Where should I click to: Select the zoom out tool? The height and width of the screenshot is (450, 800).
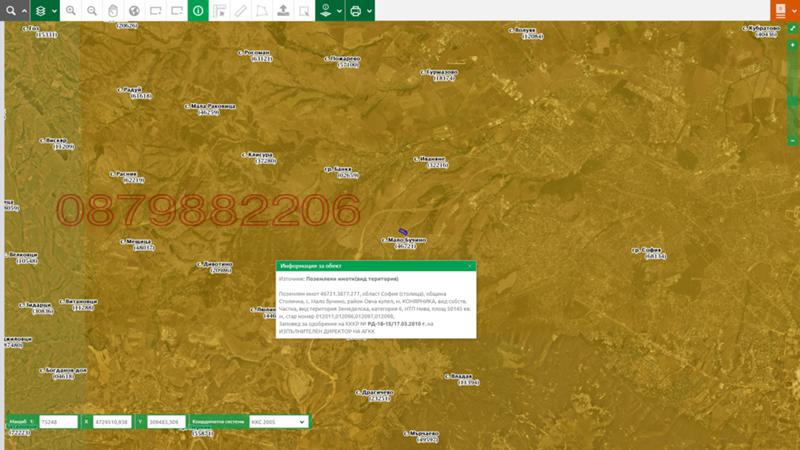tap(92, 11)
